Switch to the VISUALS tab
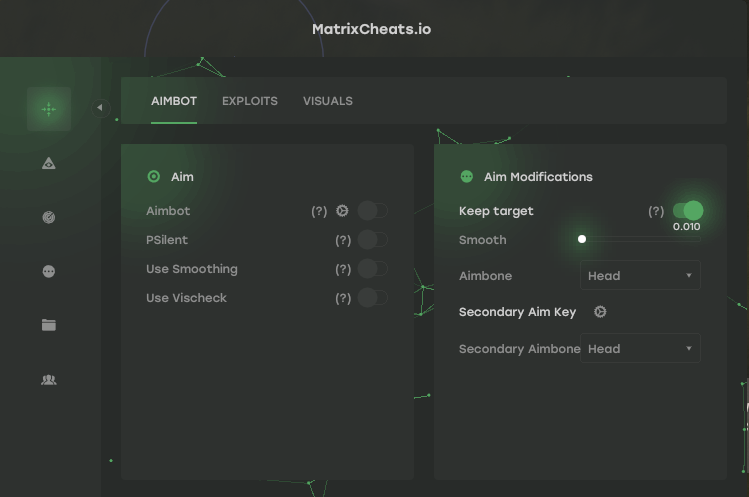The width and height of the screenshot is (749, 497). [x=328, y=101]
